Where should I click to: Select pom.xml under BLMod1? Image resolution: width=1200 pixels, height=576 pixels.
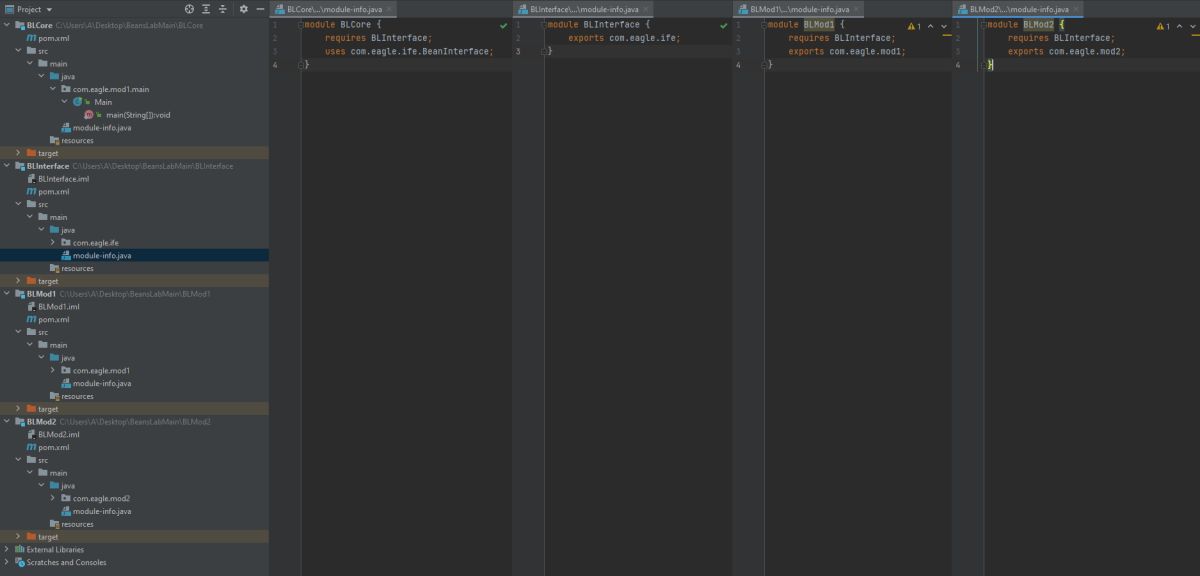click(x=53, y=320)
